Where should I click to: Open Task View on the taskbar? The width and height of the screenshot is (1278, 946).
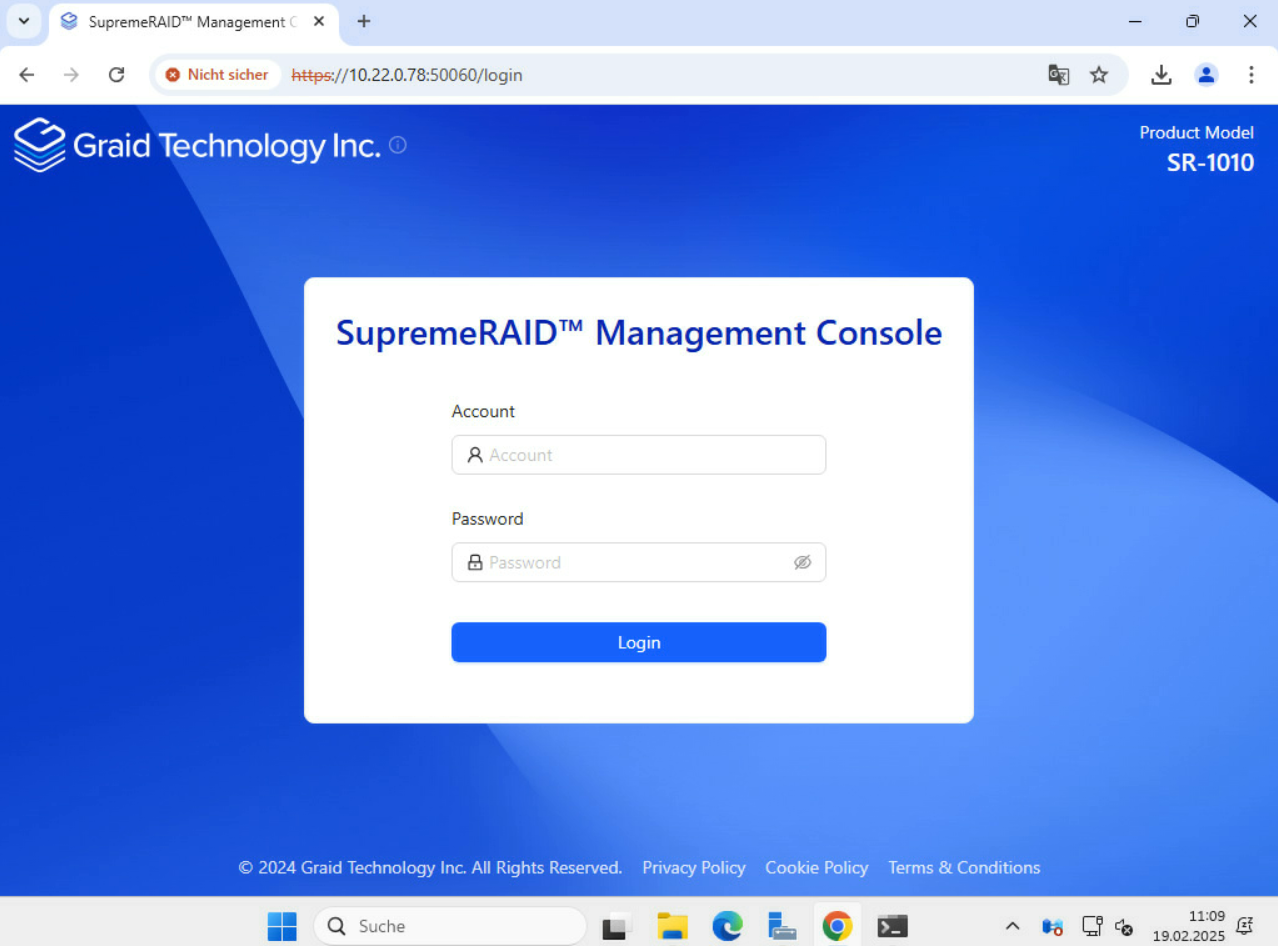(x=617, y=926)
